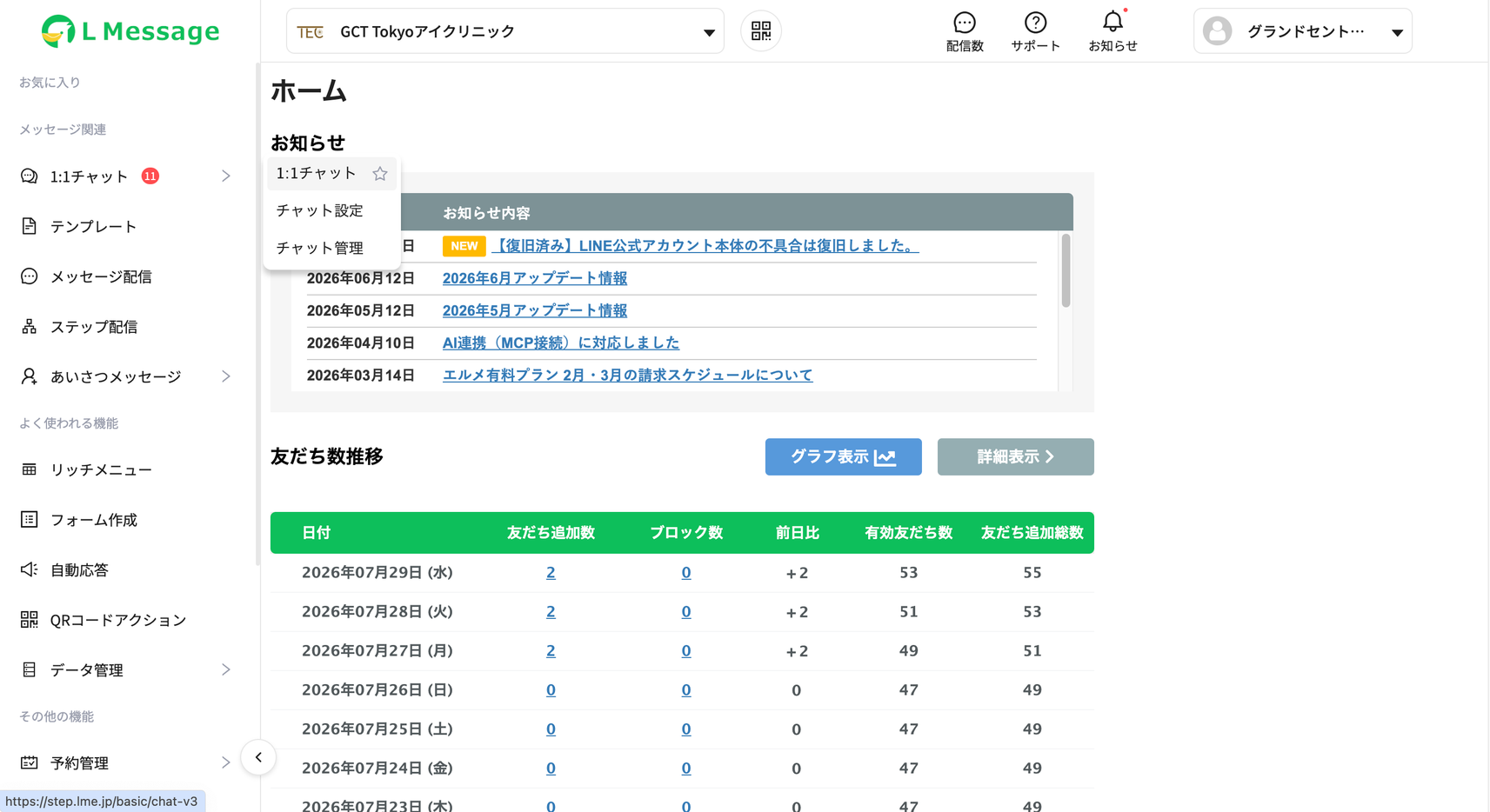Image resolution: width=1490 pixels, height=812 pixels.
Task: Expand the データ管理 submenu chevron
Action: point(226,670)
